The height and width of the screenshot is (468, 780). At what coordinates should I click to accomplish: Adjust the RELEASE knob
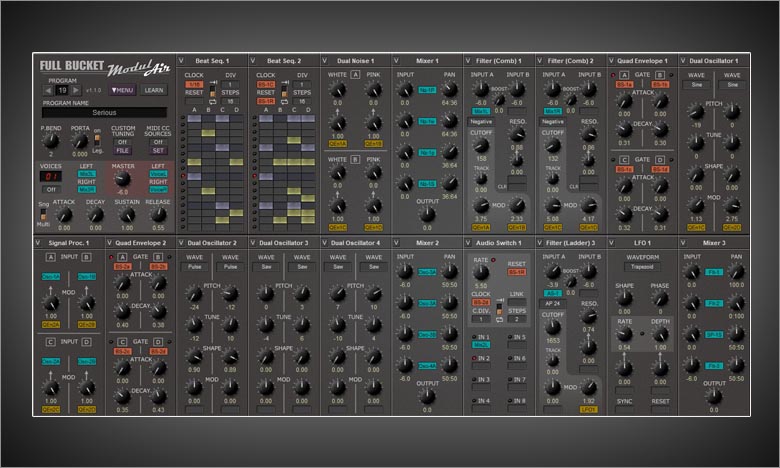click(158, 215)
